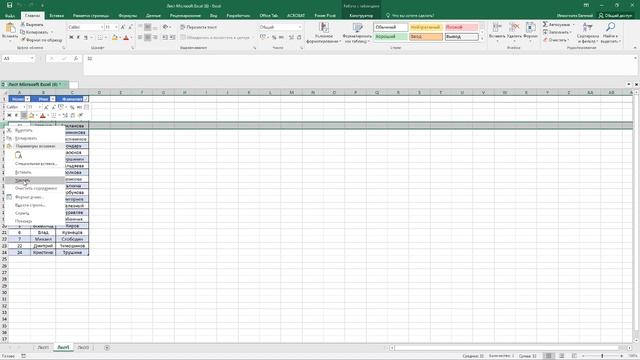Align text right in ribbon
Screen dimensions: 640x360
coord(155,37)
